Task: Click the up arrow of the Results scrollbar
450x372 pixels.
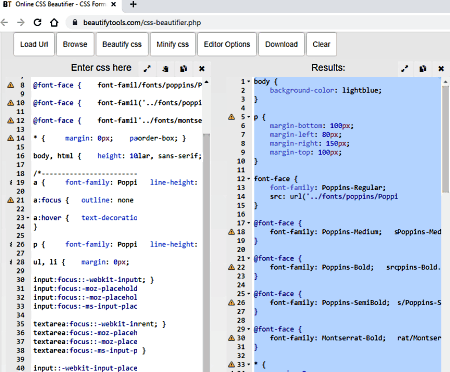Action: pos(445,82)
